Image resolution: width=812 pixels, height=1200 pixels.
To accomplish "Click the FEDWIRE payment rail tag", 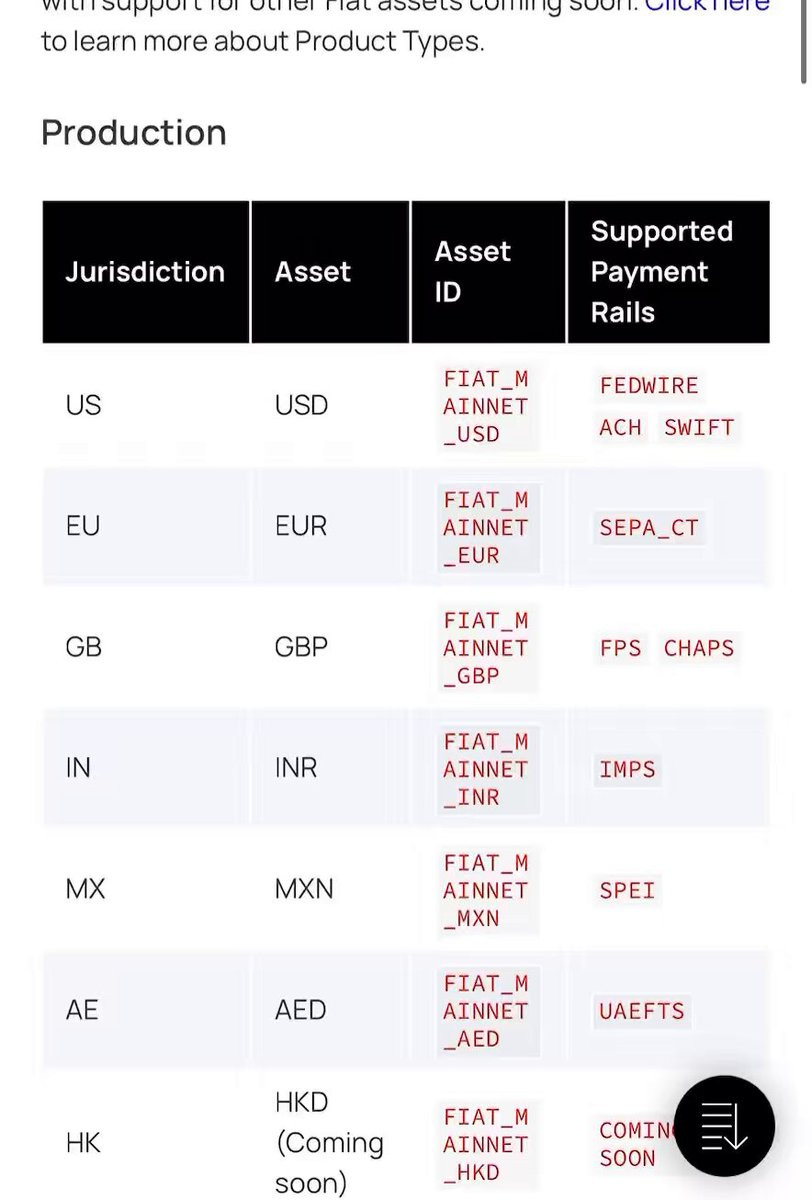I will click(649, 386).
